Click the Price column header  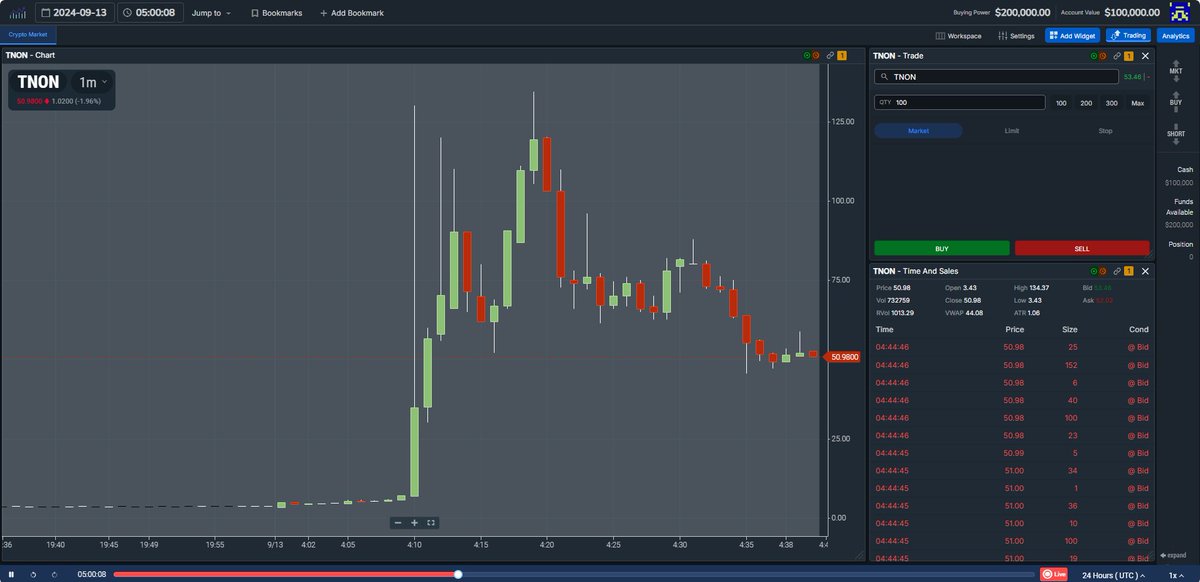1015,328
